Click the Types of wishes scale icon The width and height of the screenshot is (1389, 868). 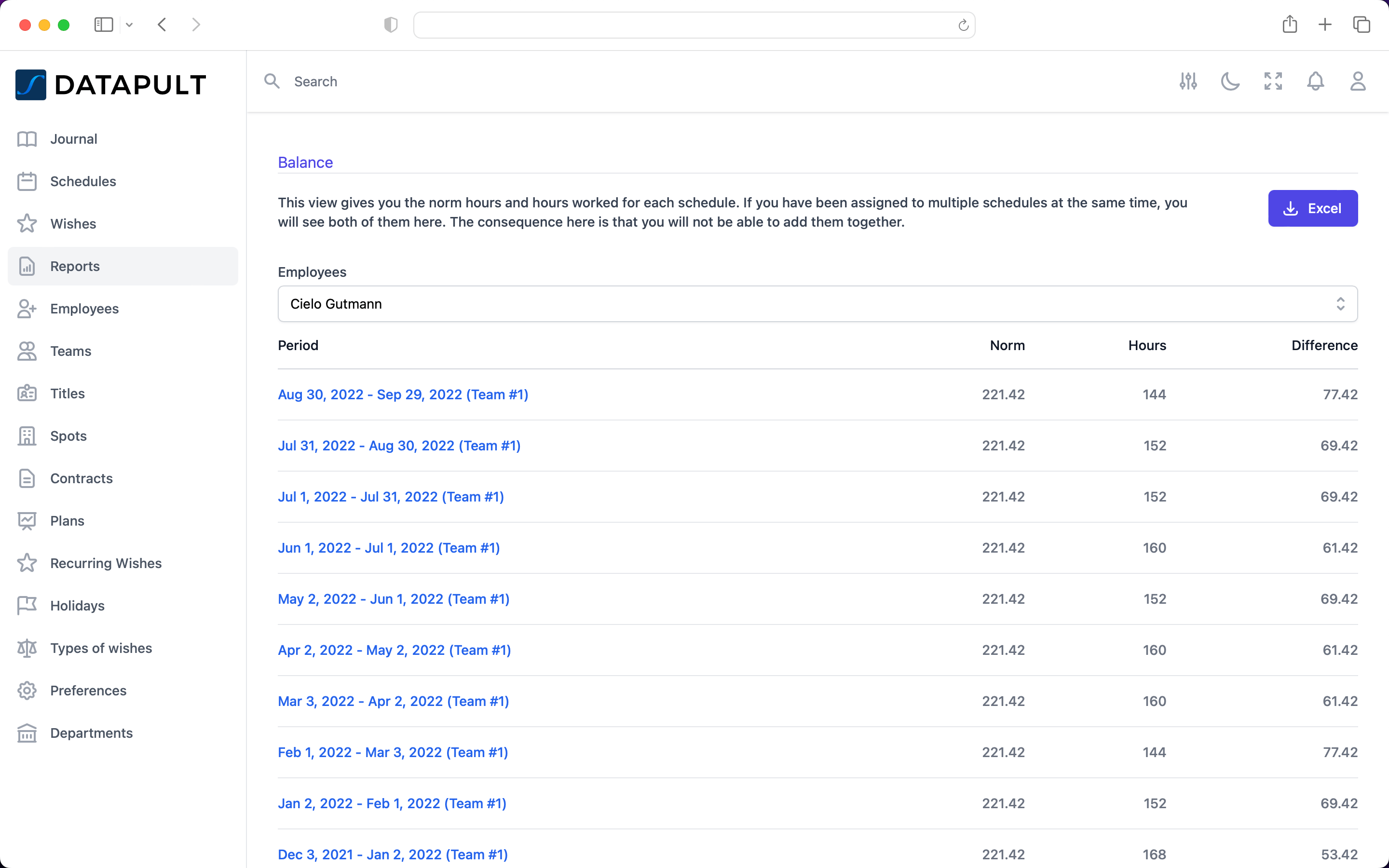27,648
